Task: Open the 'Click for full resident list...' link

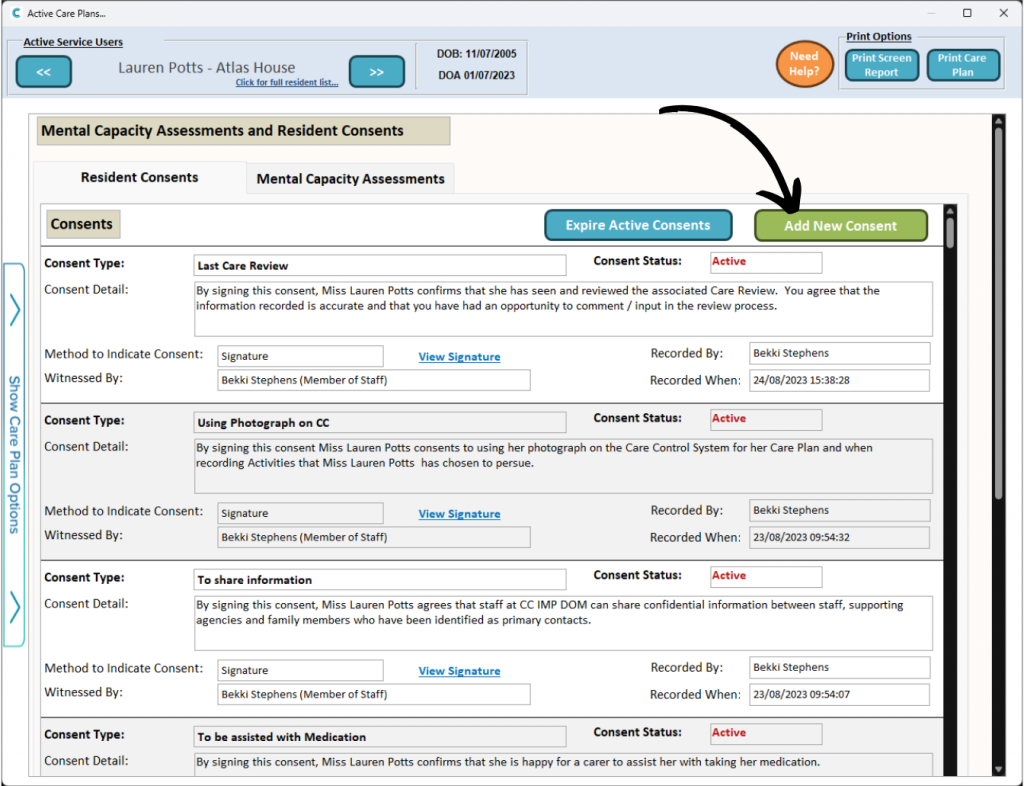Action: click(x=287, y=82)
